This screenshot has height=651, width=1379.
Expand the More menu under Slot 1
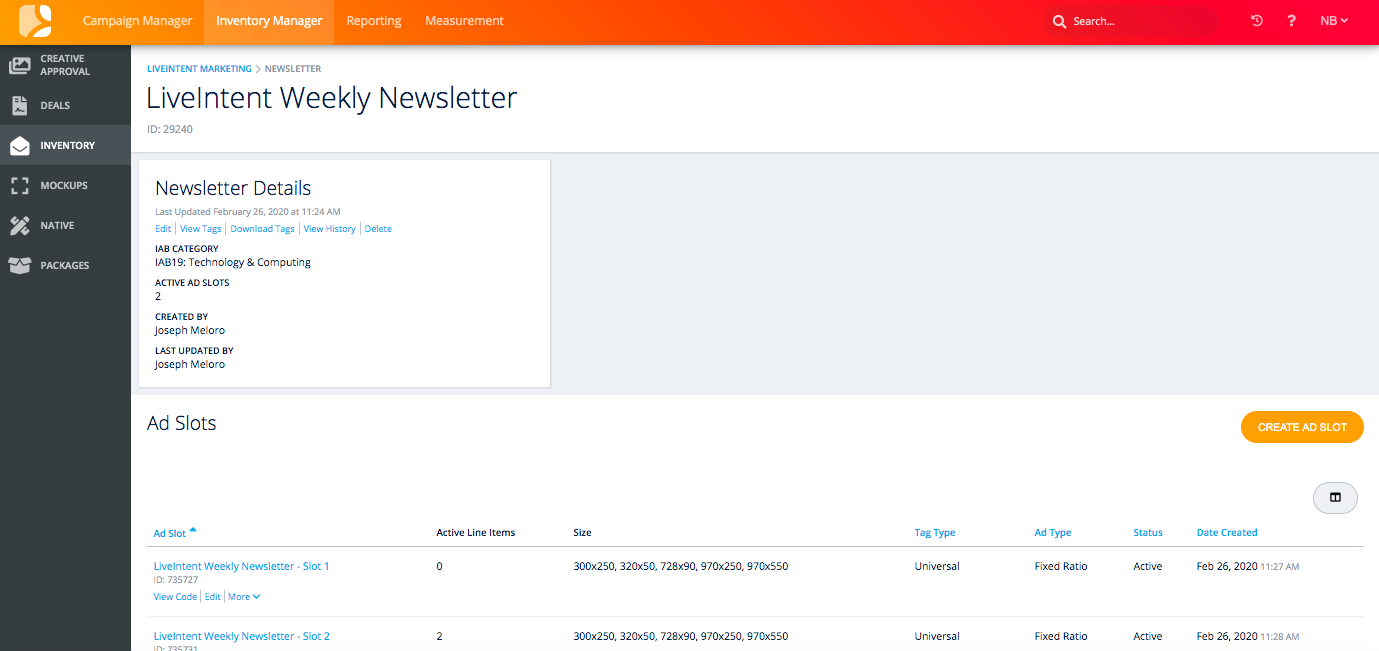pyautogui.click(x=243, y=596)
